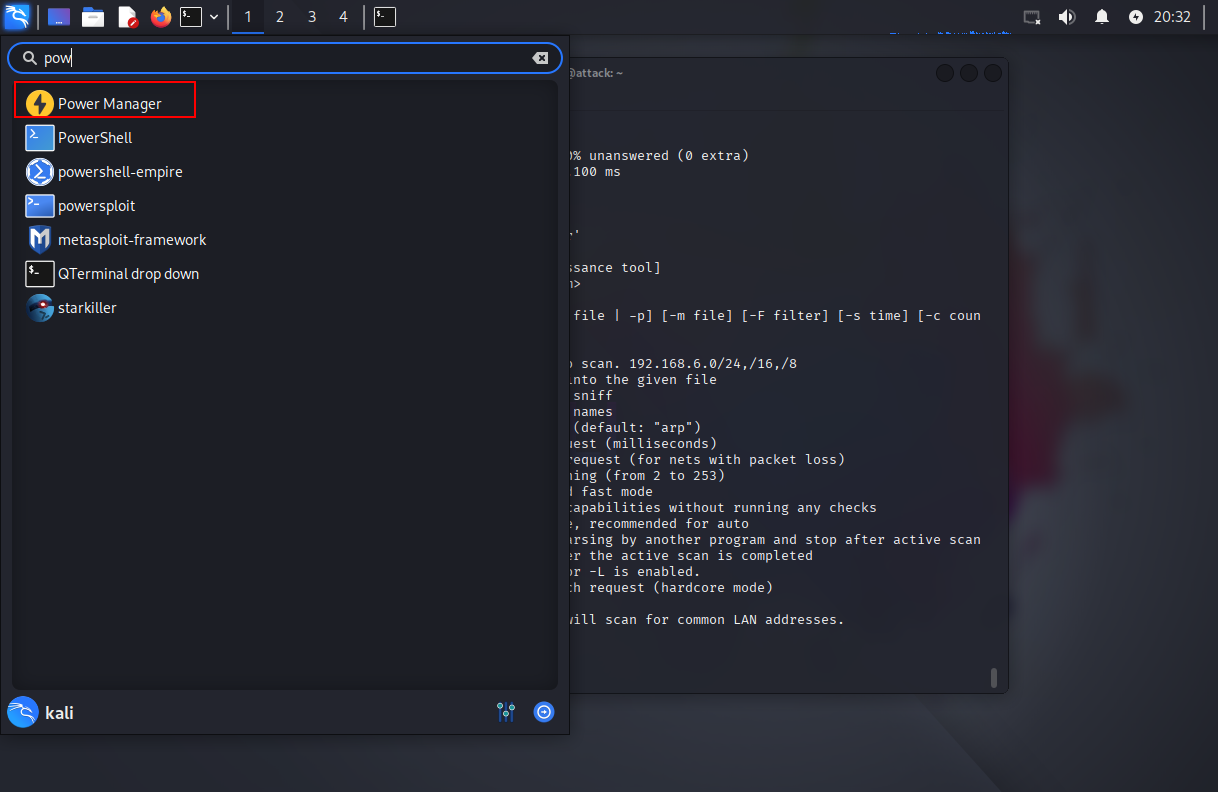The height and width of the screenshot is (792, 1218).
Task: Click the log out circle icon
Action: coord(544,712)
